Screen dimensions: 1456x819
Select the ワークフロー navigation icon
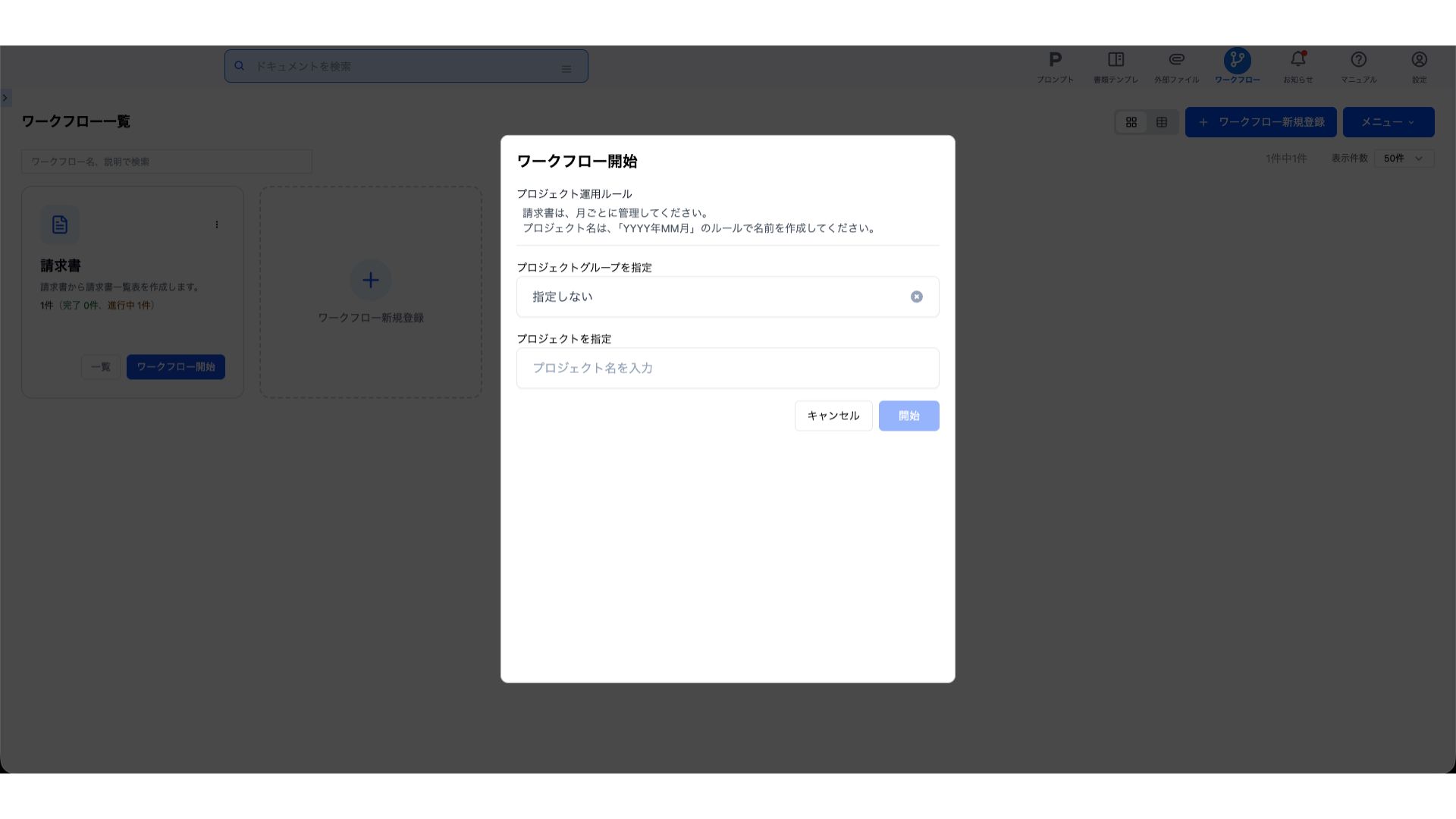point(1237,61)
